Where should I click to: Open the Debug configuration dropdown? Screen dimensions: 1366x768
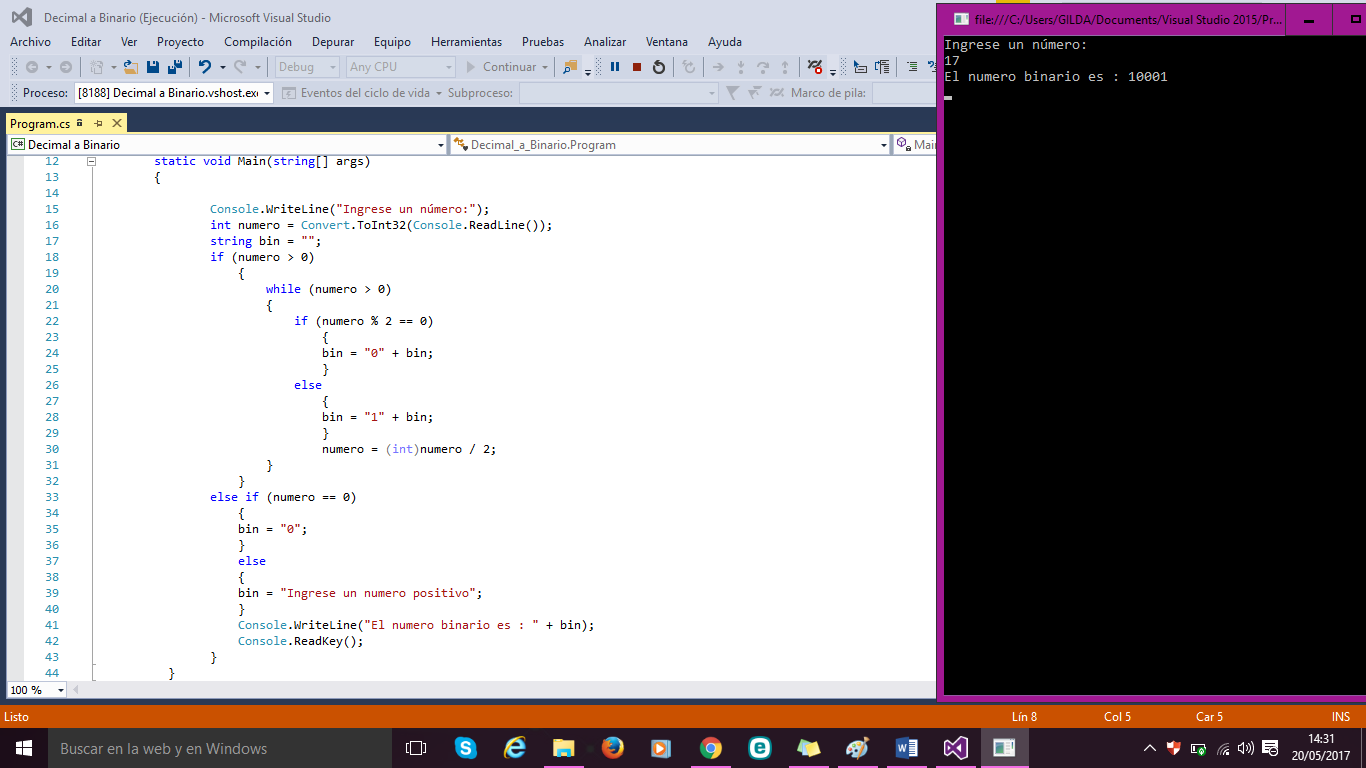(307, 67)
